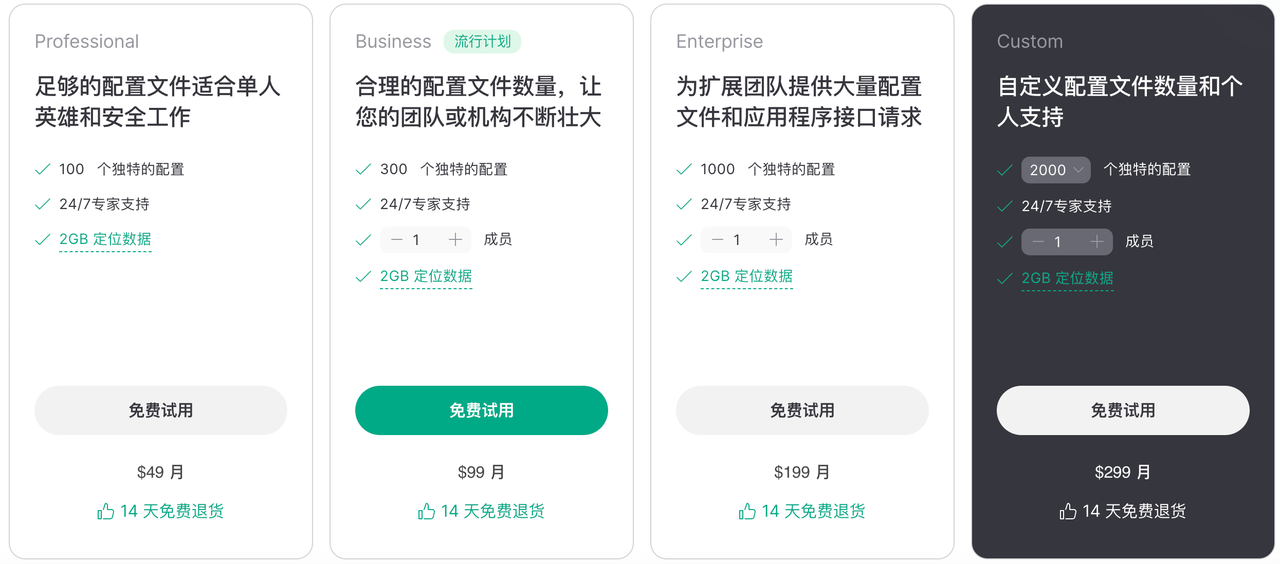1280x564 pixels.
Task: Click the 流行计划 badge on Business
Action: tap(482, 42)
